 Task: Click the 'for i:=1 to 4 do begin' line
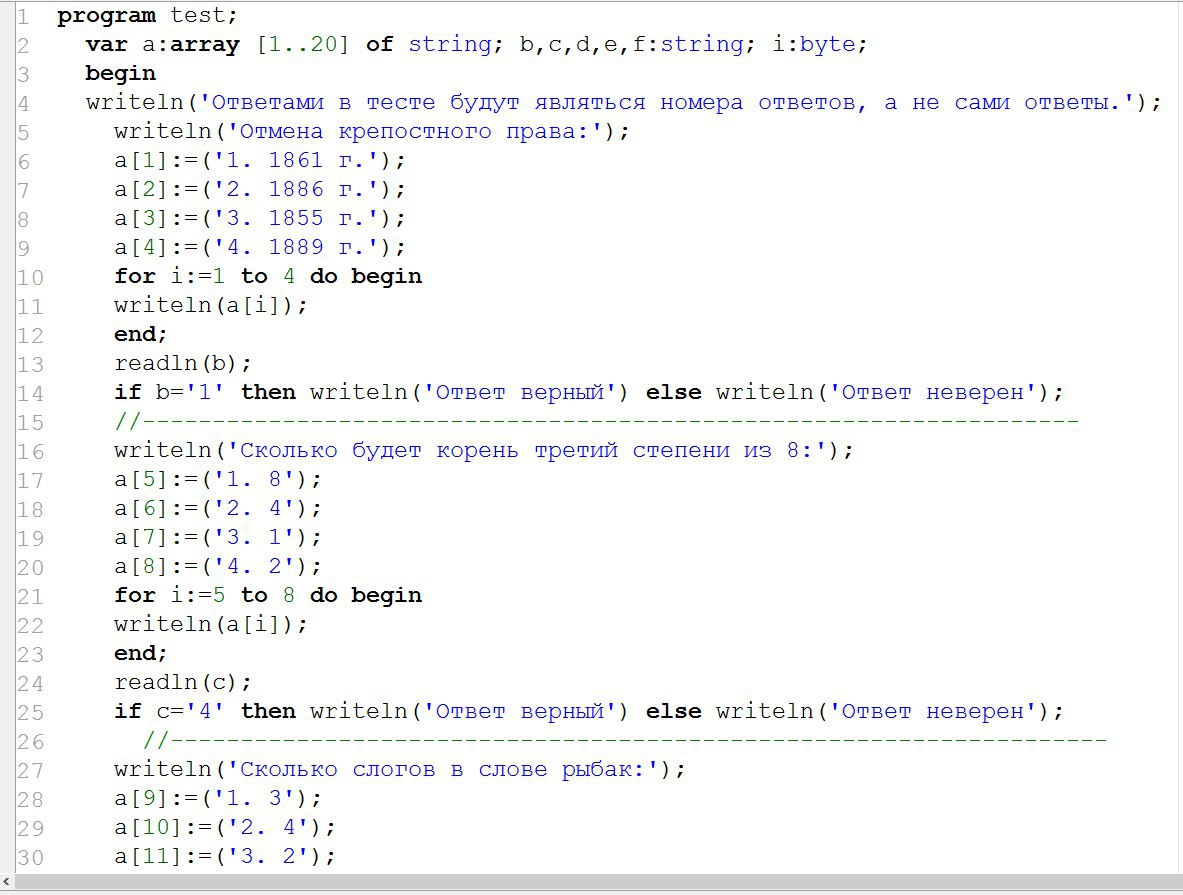pos(268,276)
